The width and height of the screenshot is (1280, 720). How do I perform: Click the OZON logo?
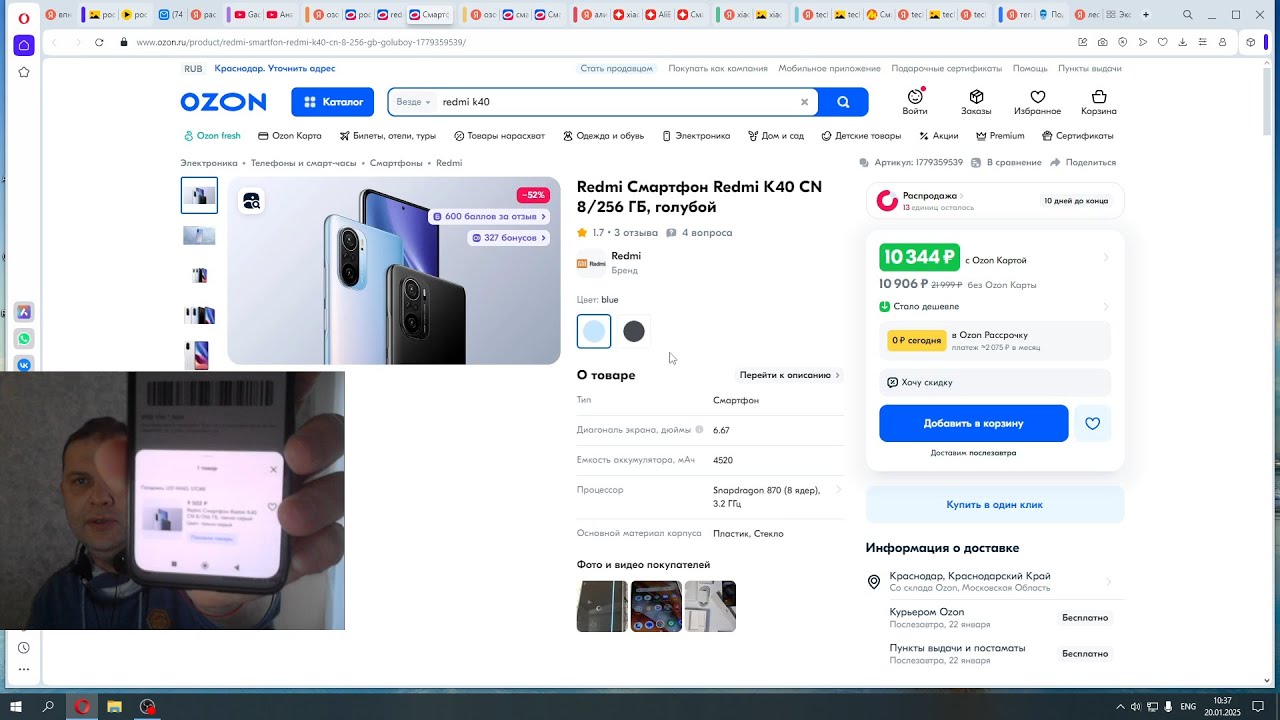(x=223, y=102)
